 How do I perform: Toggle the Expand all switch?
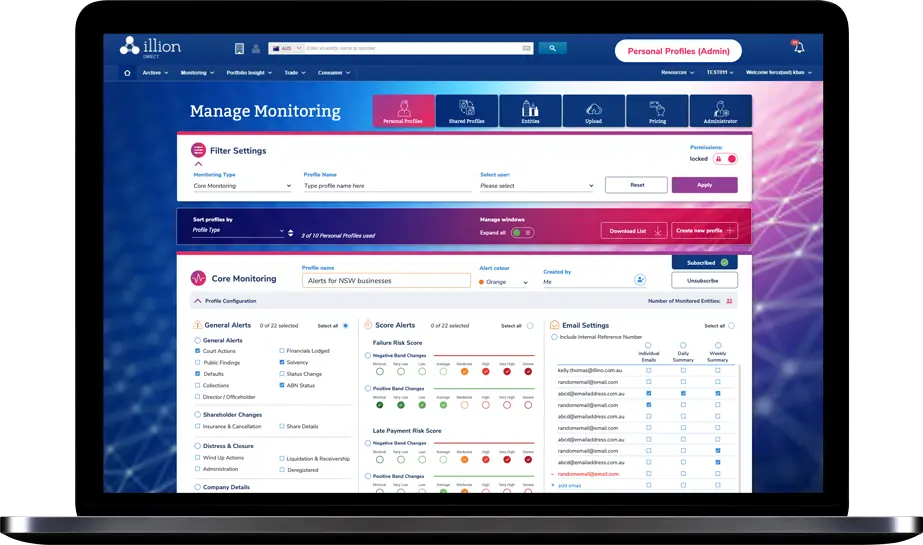coord(522,232)
